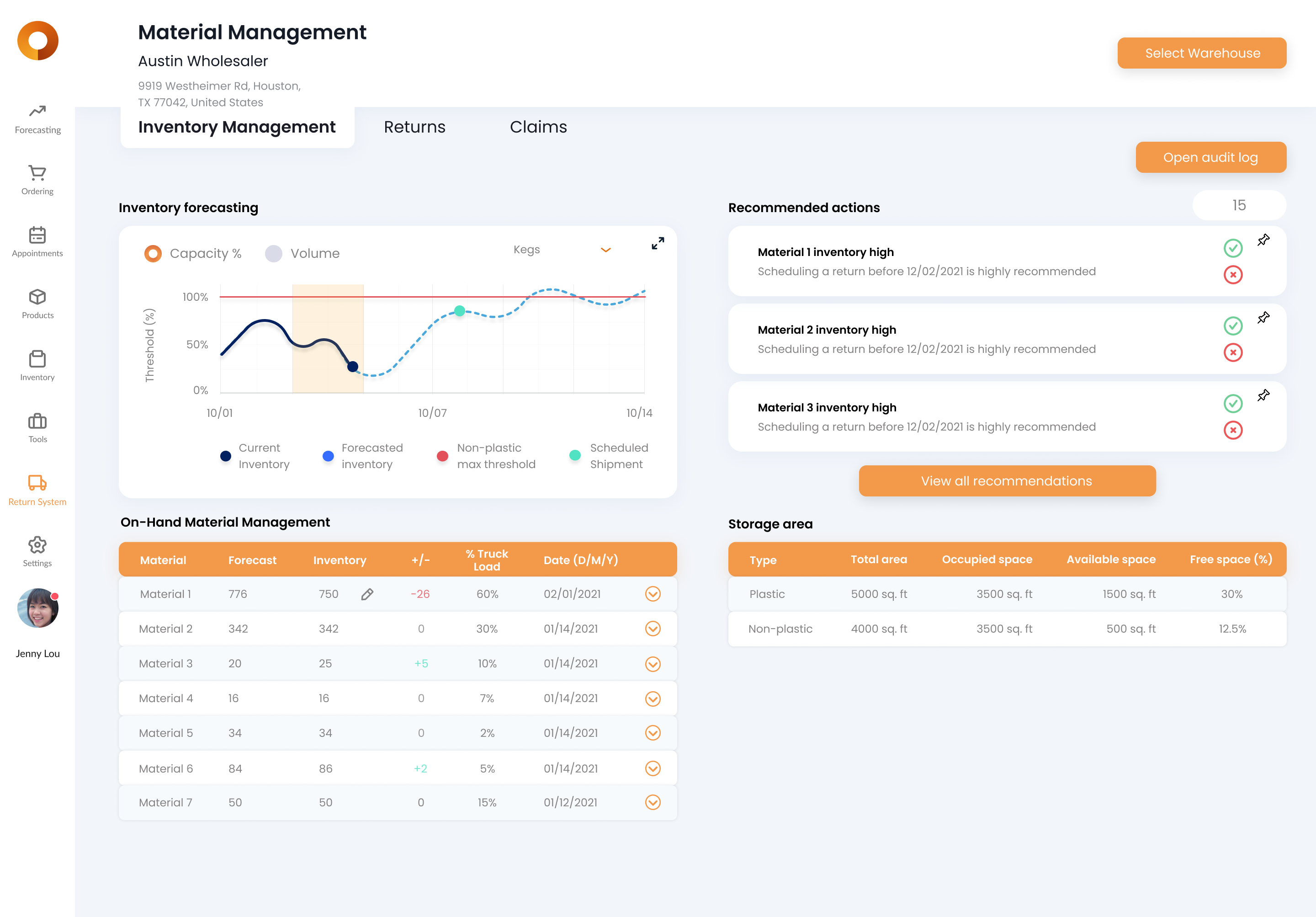Open the Claims tab
The image size is (1316, 917).
coord(538,127)
